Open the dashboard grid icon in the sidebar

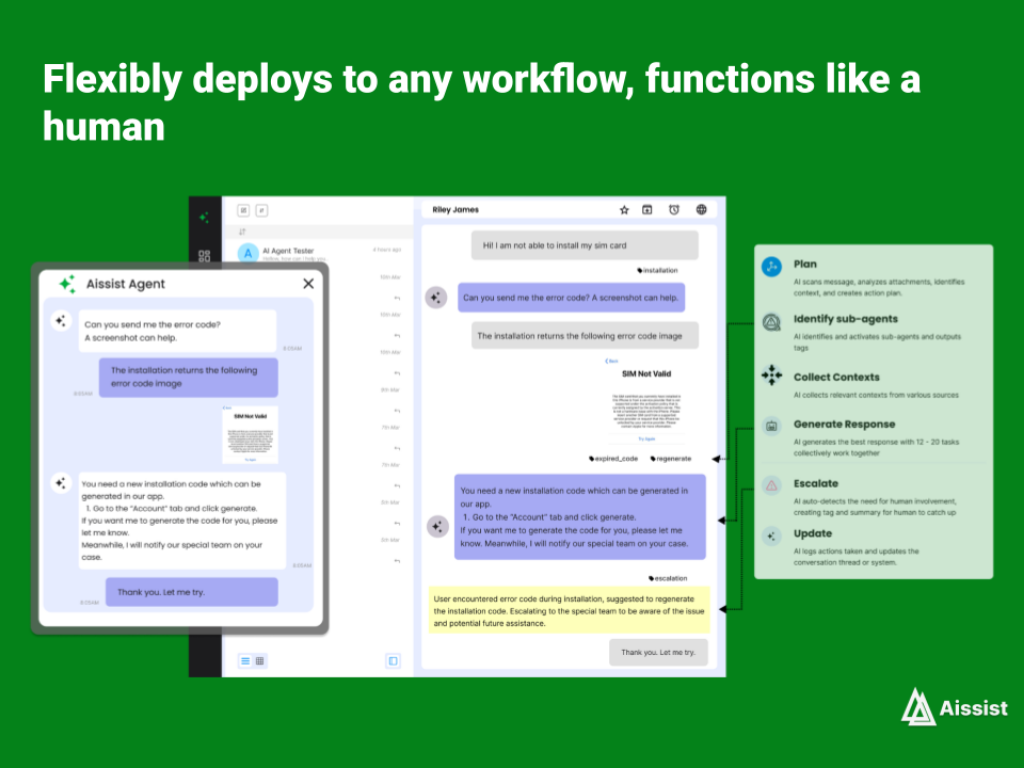204,256
